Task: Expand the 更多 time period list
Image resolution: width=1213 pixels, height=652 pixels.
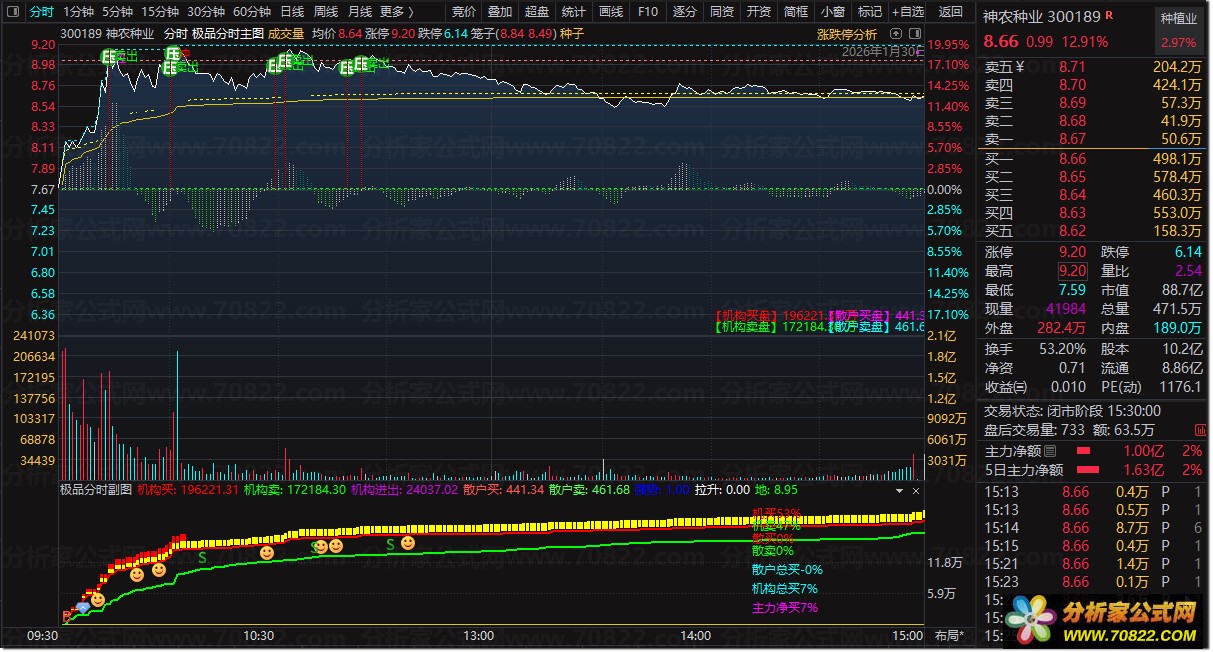Action: coord(397,12)
